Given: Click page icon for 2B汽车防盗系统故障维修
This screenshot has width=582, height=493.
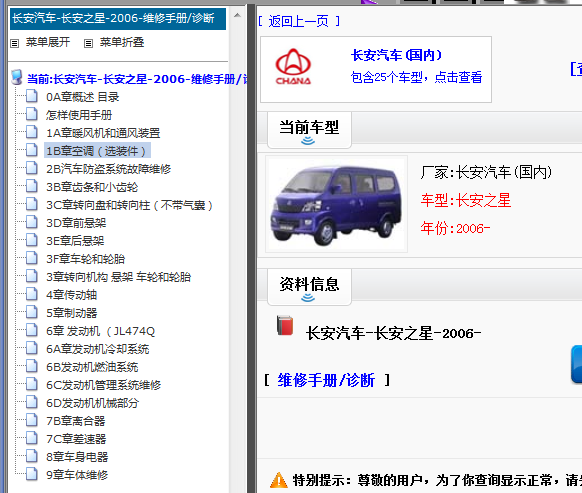Looking at the screenshot, I should (32, 168).
